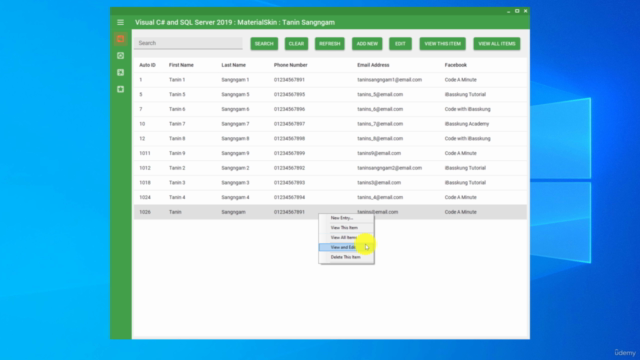Sort by Auto ID column header
The height and width of the screenshot is (360, 640).
point(147,65)
